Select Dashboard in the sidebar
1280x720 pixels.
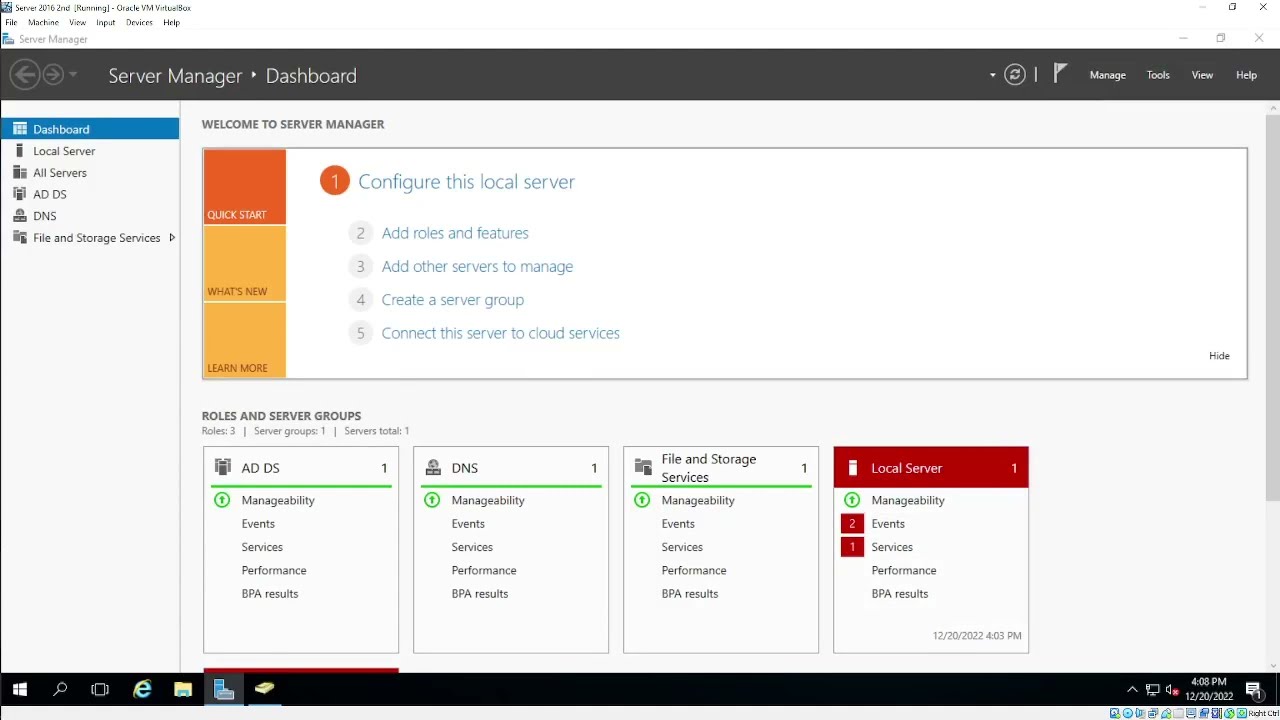click(90, 129)
